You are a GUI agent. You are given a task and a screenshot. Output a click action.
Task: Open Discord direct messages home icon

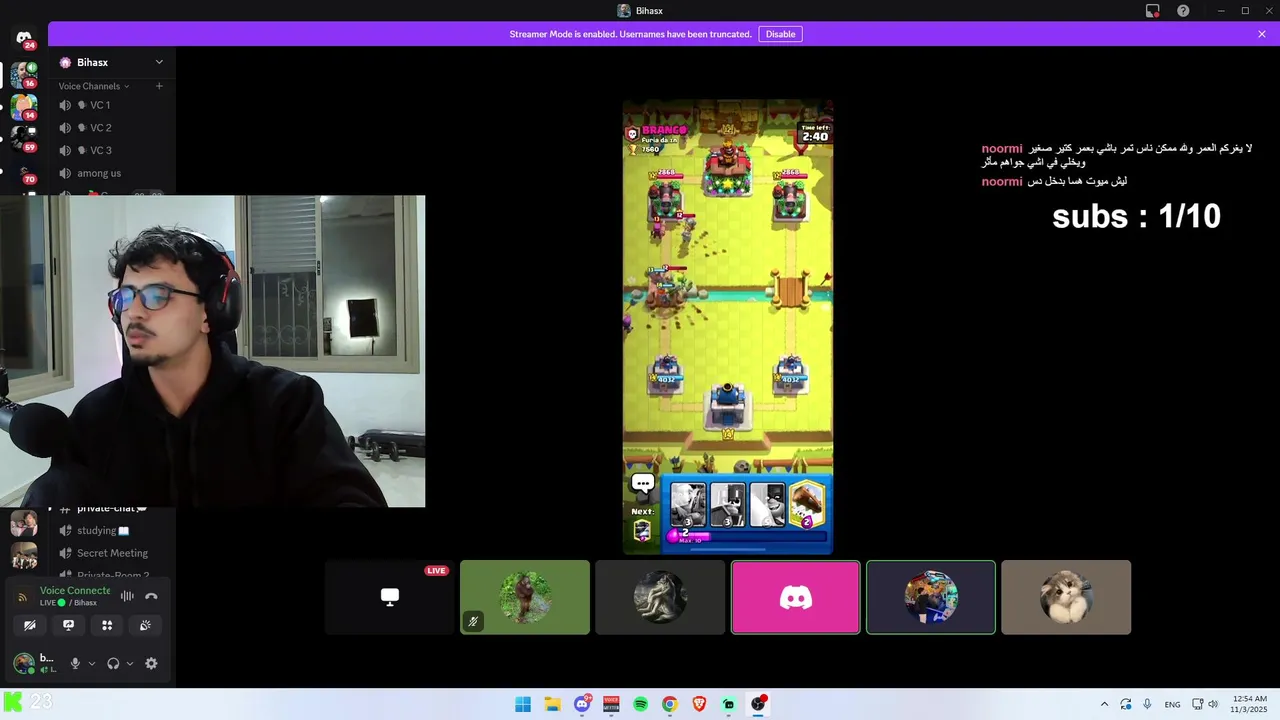coord(23,38)
